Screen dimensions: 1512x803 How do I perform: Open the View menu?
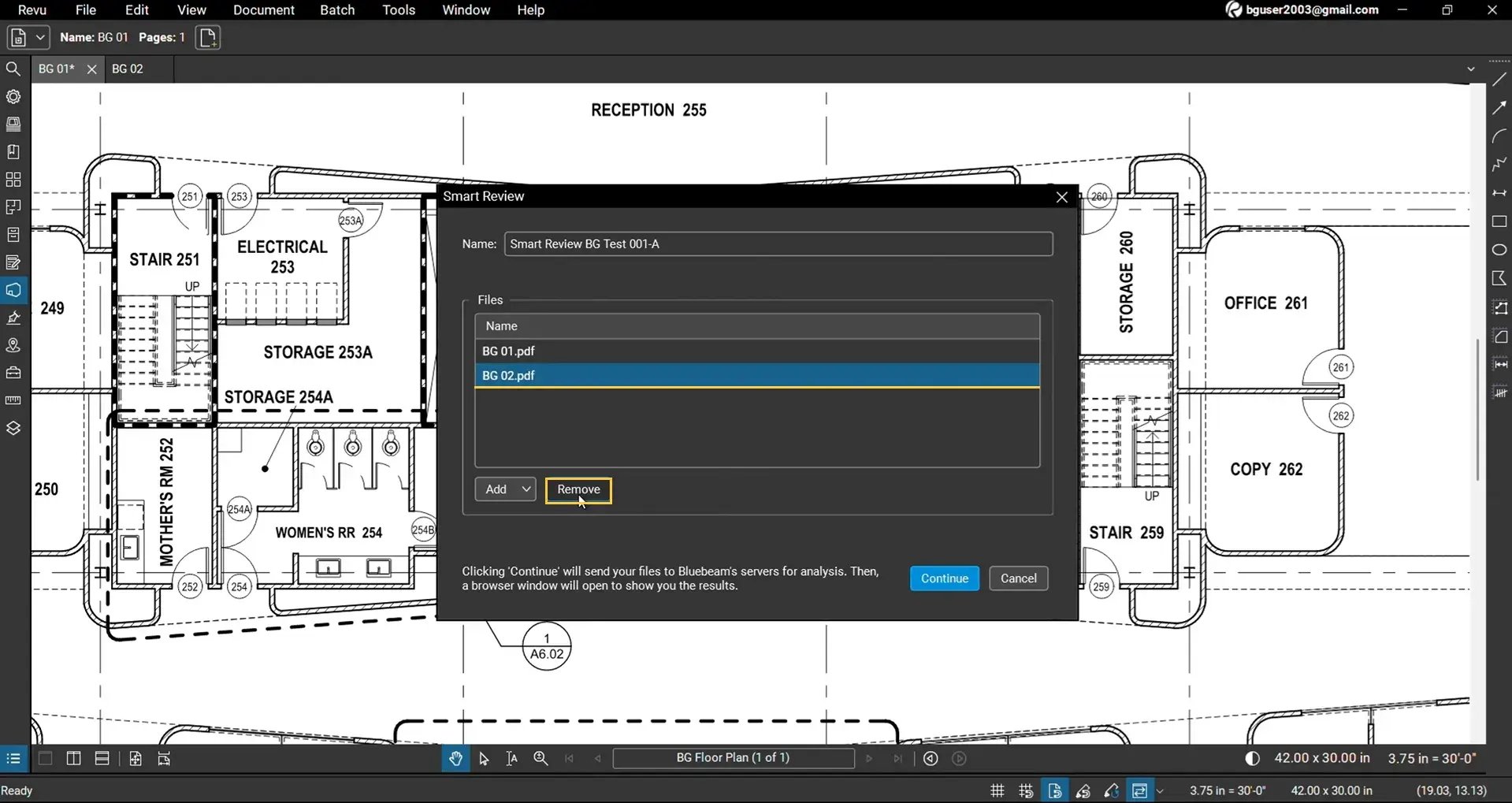191,10
